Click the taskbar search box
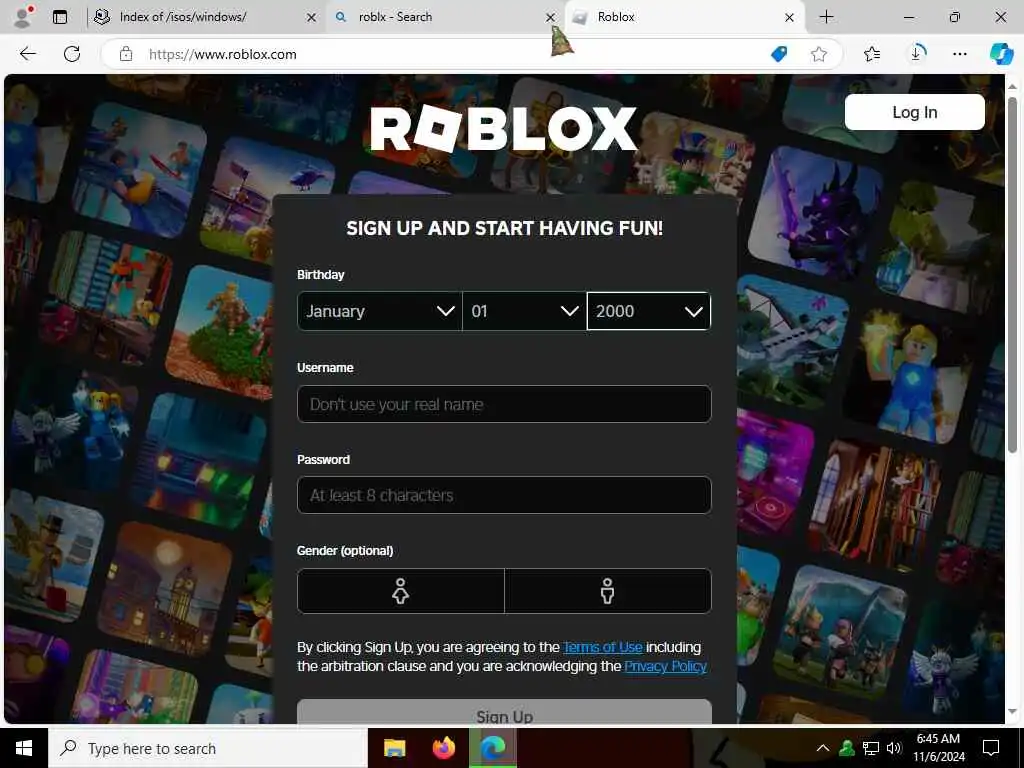 208,748
